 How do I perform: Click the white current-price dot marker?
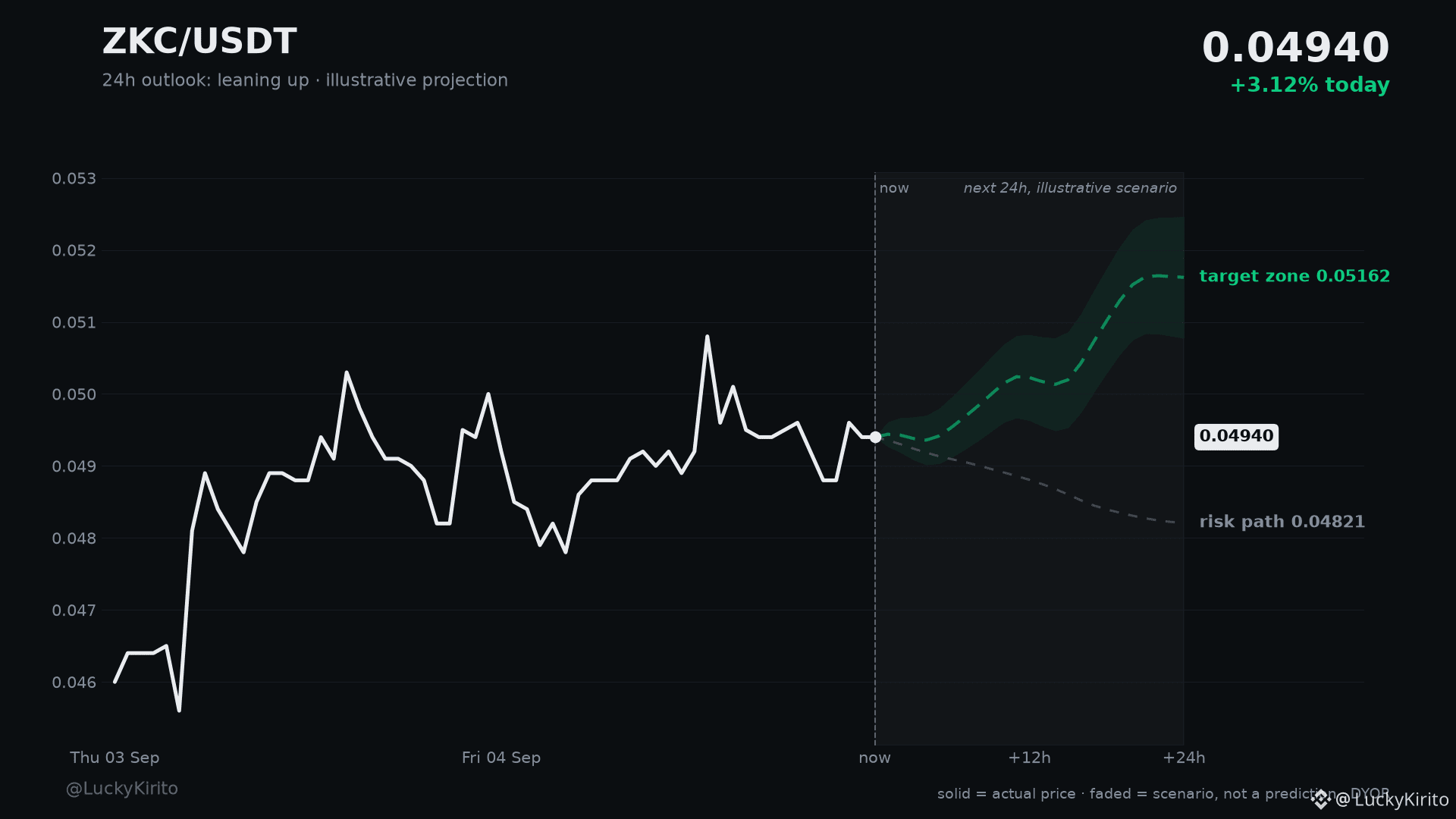(x=875, y=437)
